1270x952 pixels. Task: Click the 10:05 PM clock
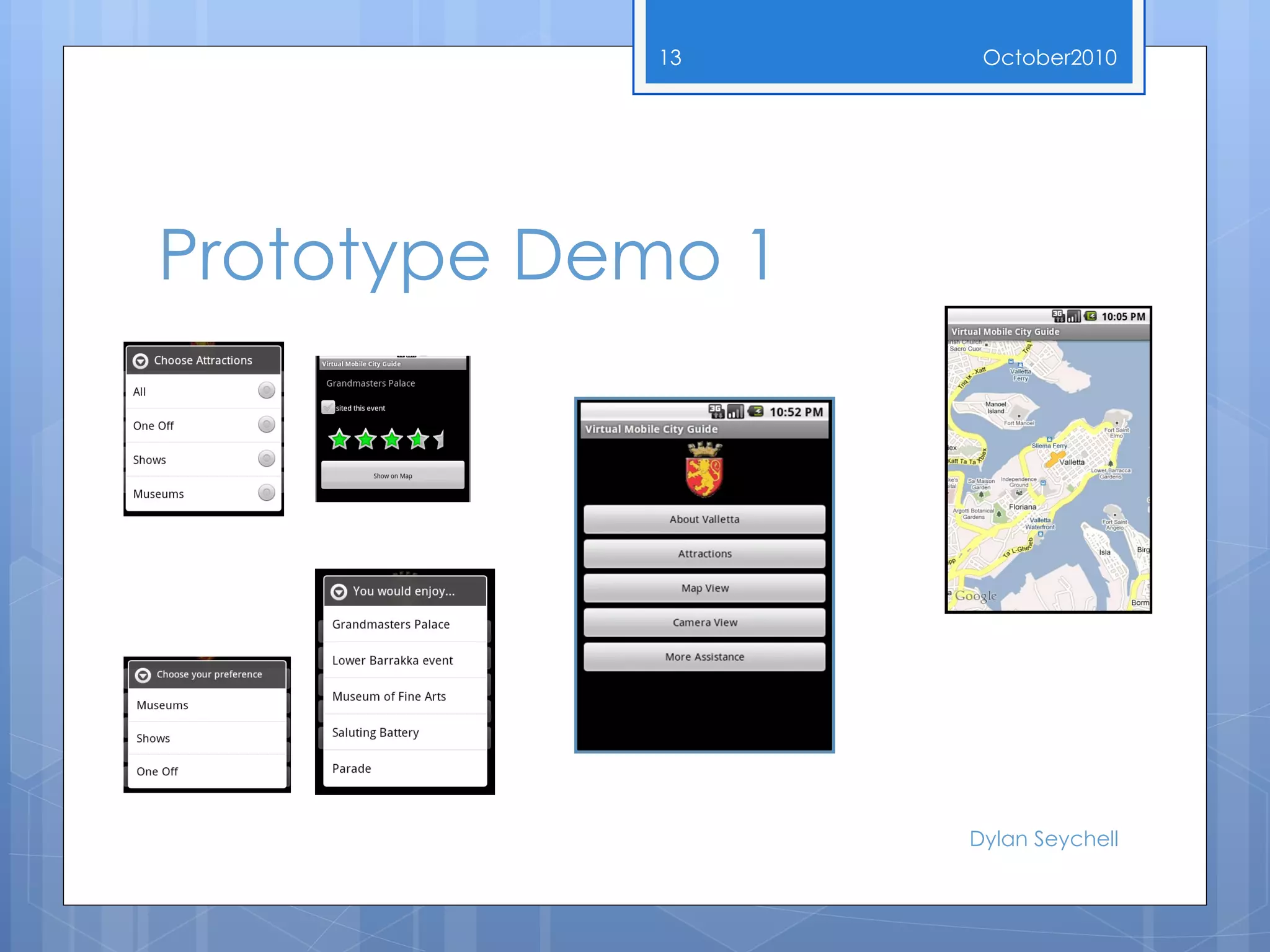tap(1123, 317)
